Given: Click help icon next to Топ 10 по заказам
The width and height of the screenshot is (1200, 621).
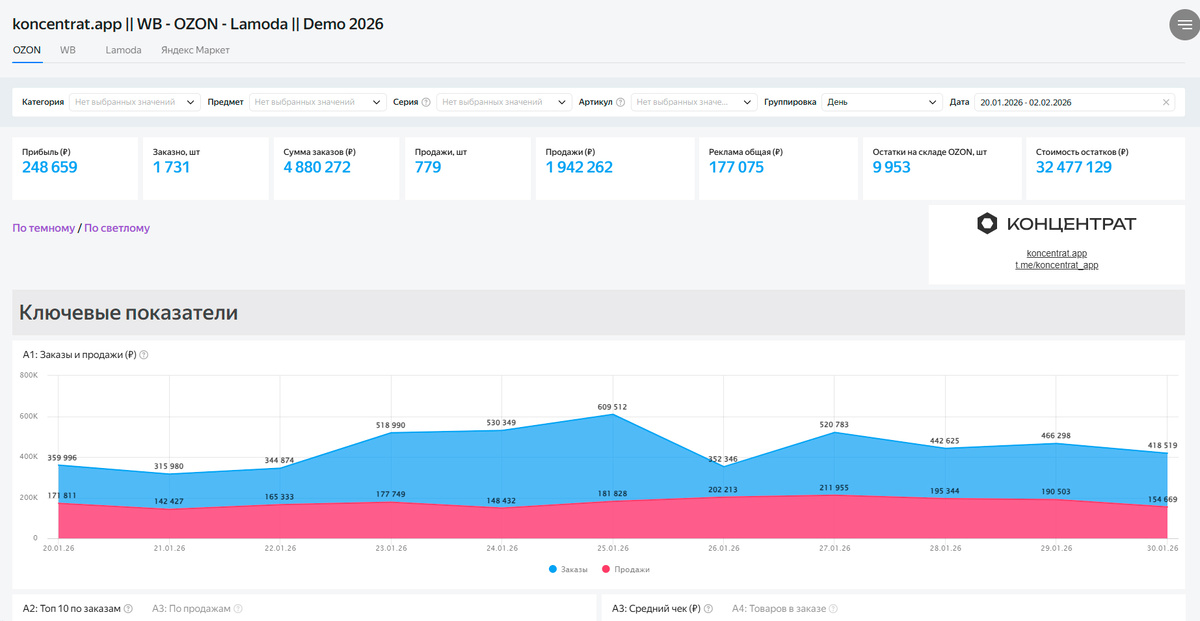Looking at the screenshot, I should click(128, 608).
